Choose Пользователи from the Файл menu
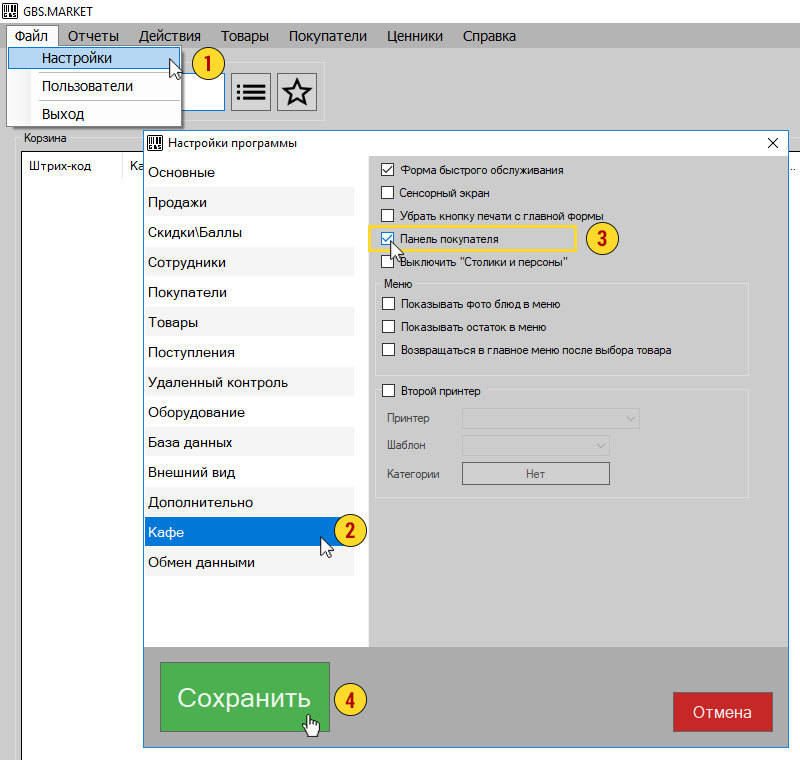Screen dimensions: 800x760 coord(94,86)
